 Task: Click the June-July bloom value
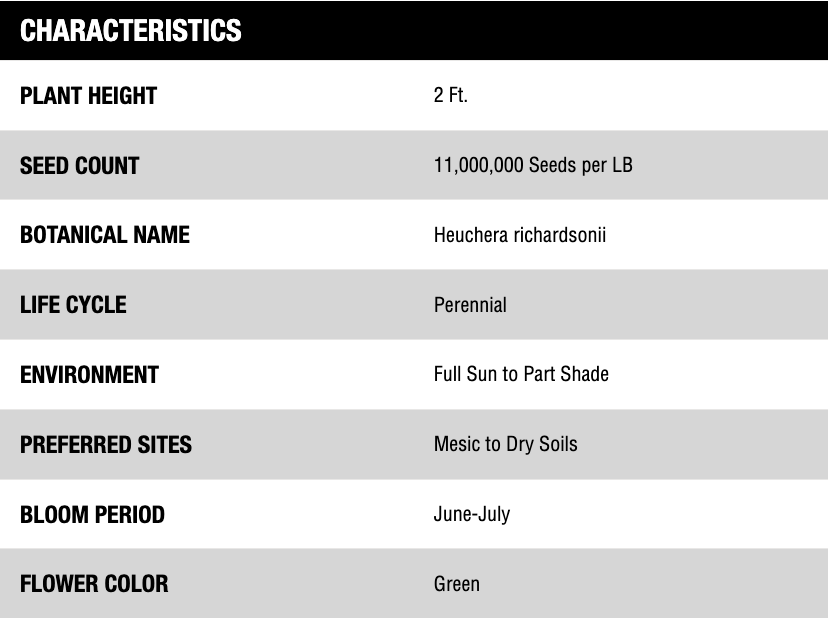pos(472,514)
